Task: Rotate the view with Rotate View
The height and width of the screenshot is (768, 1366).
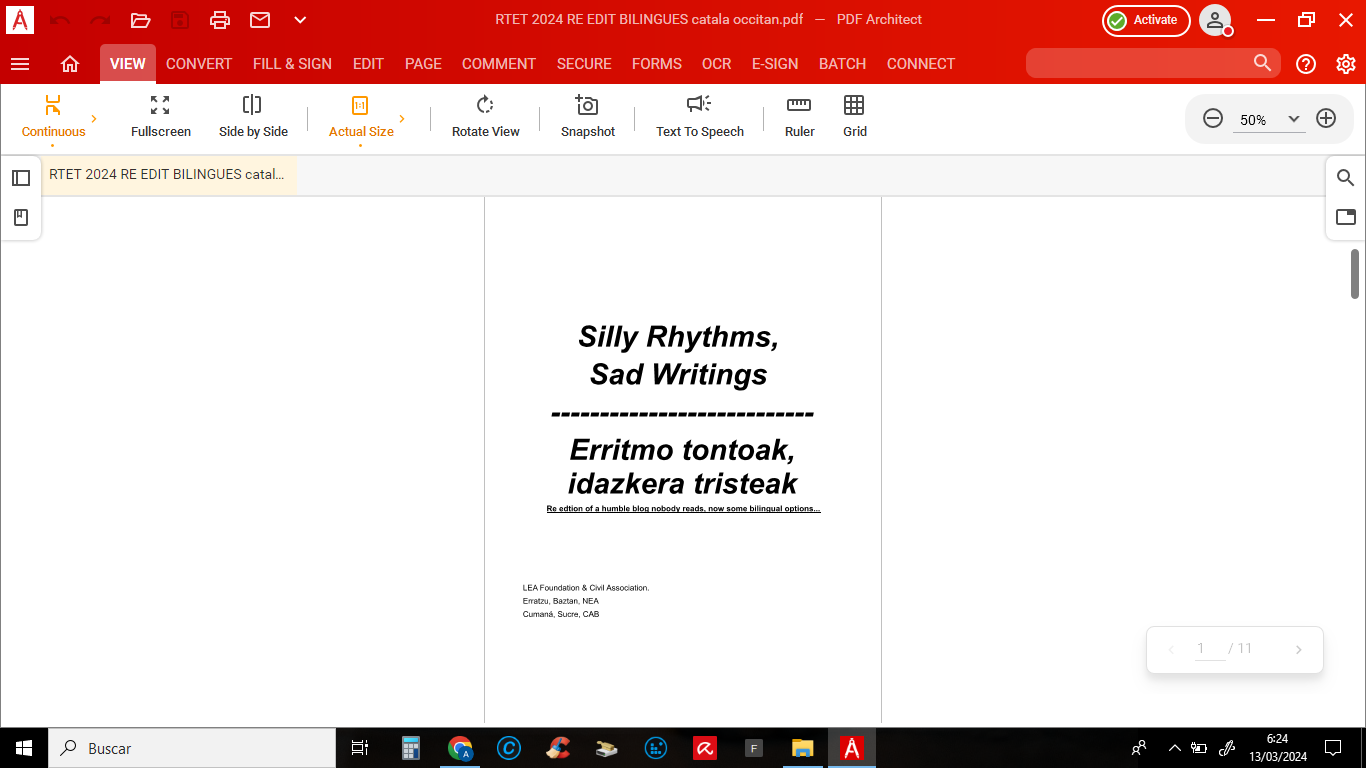Action: tap(486, 118)
